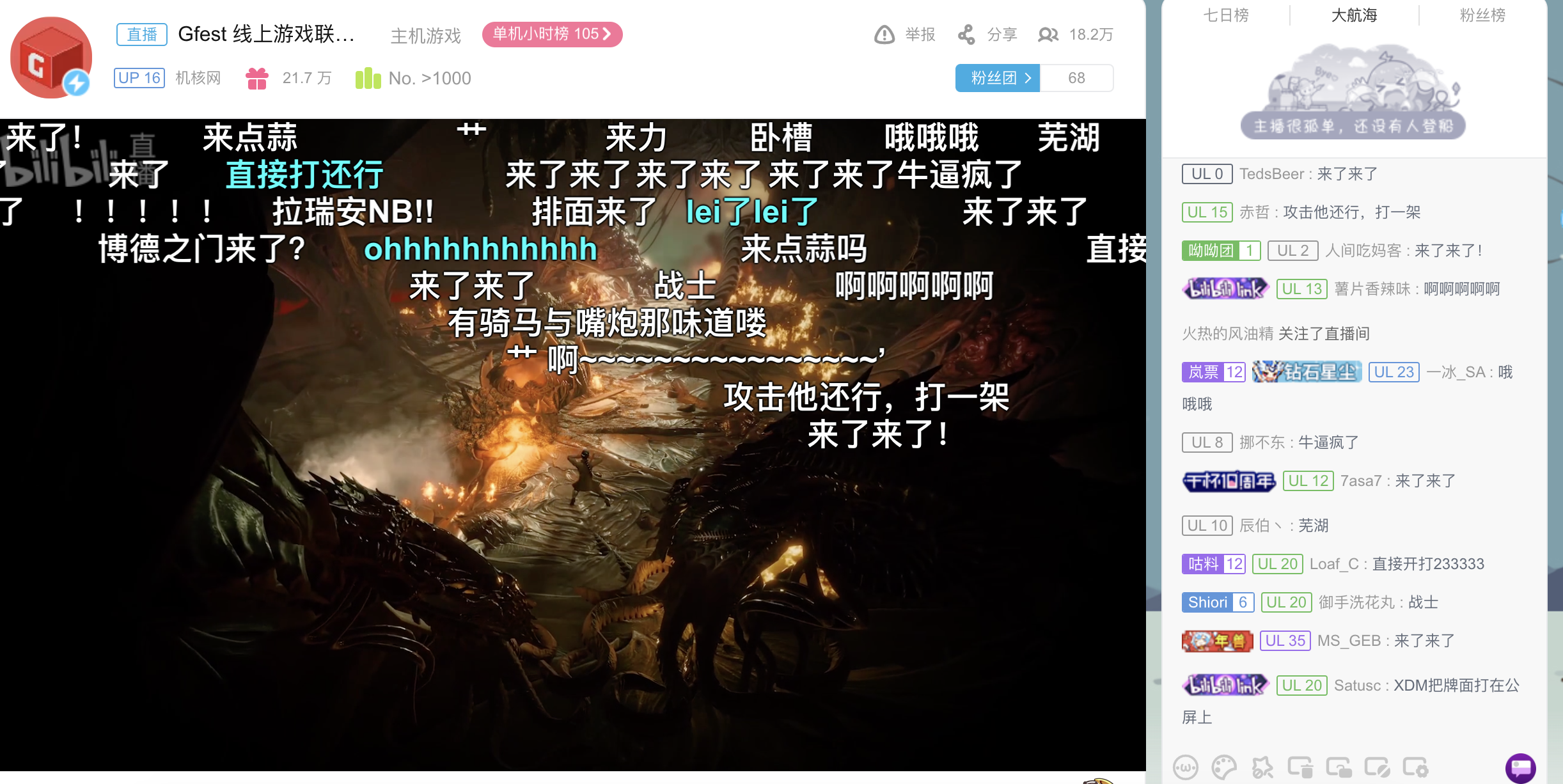The width and height of the screenshot is (1563, 784).
Task: Click the 年兽 title badge by MS_GEB
Action: [1218, 641]
